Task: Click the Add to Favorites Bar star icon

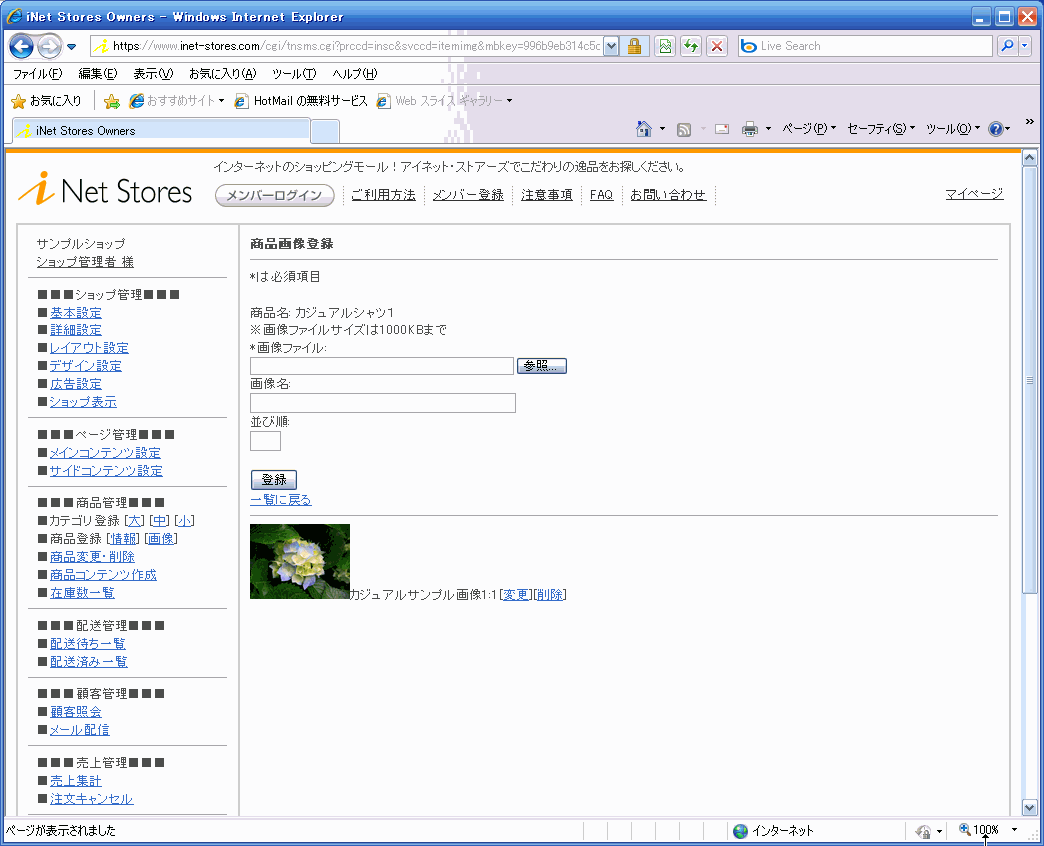Action: (112, 101)
